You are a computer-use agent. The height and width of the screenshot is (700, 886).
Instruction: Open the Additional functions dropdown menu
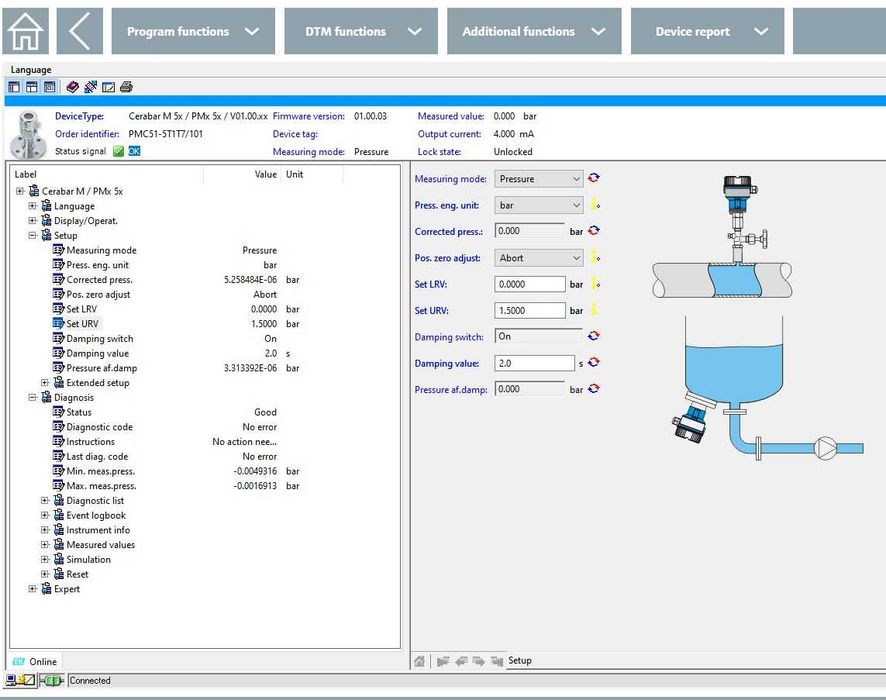tap(534, 31)
